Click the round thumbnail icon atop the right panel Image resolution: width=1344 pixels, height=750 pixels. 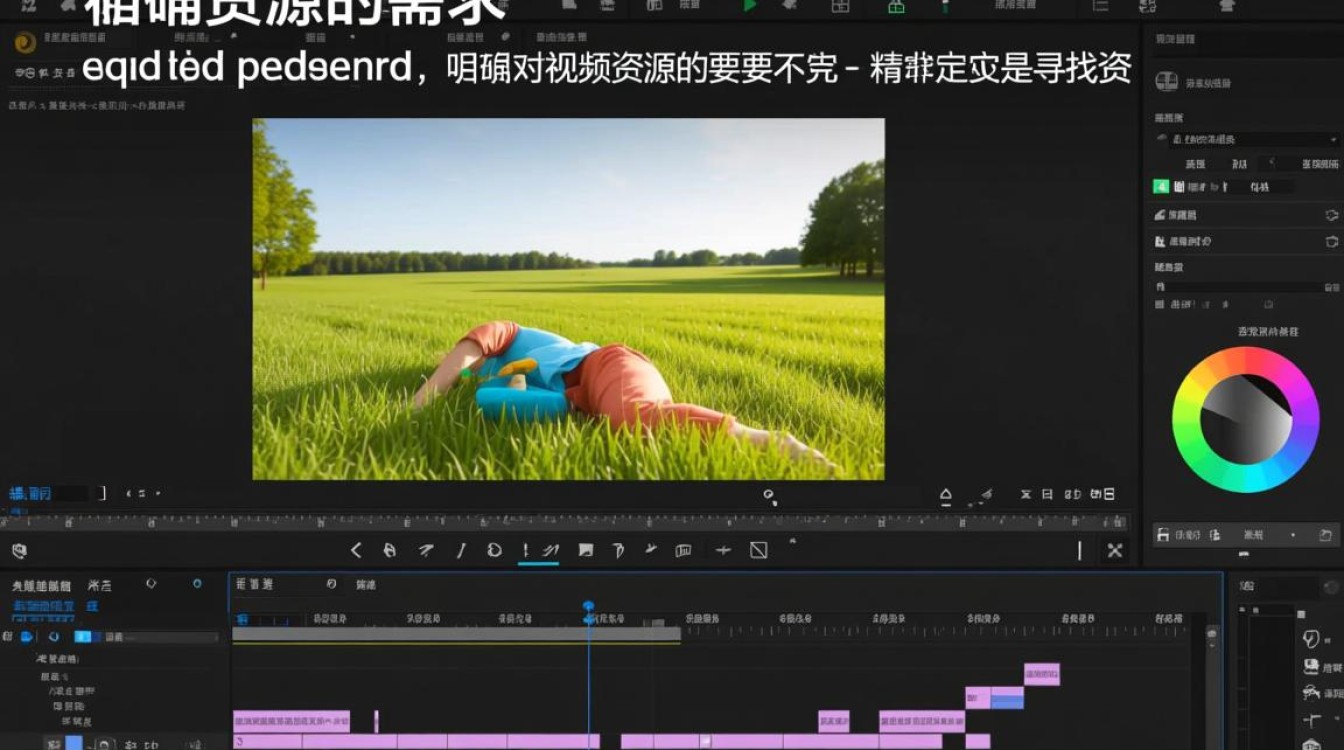point(1166,81)
